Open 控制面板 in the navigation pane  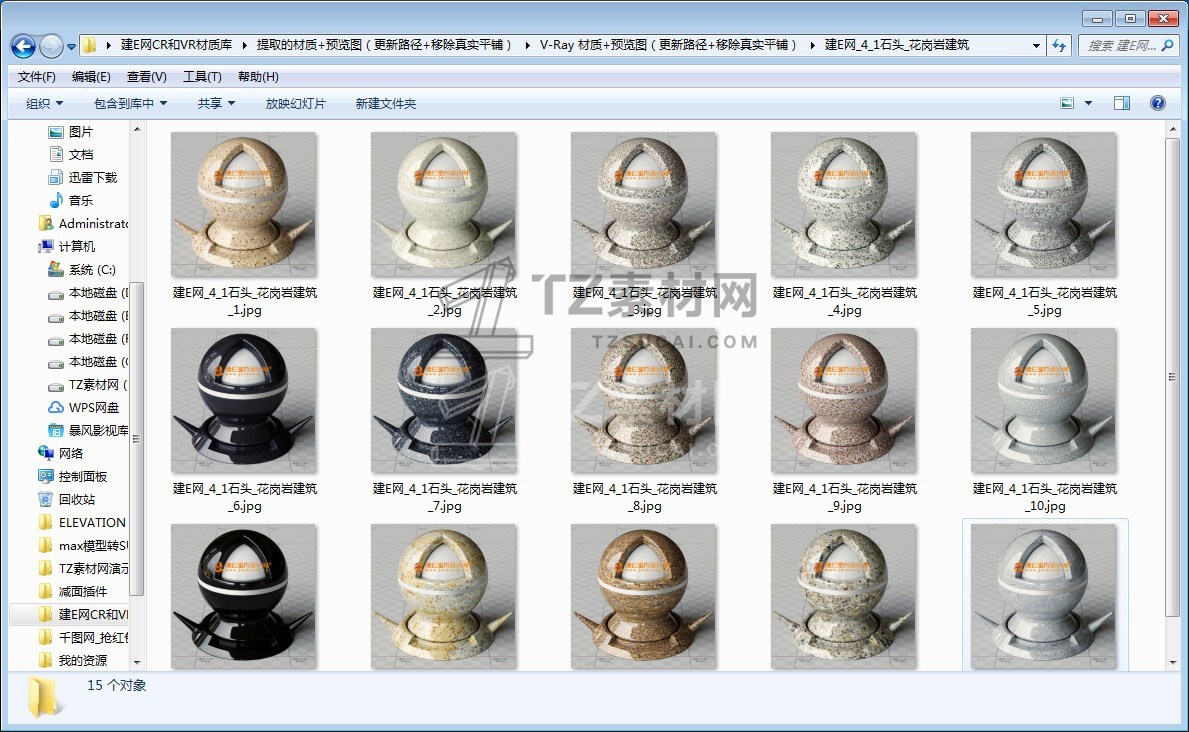point(82,476)
